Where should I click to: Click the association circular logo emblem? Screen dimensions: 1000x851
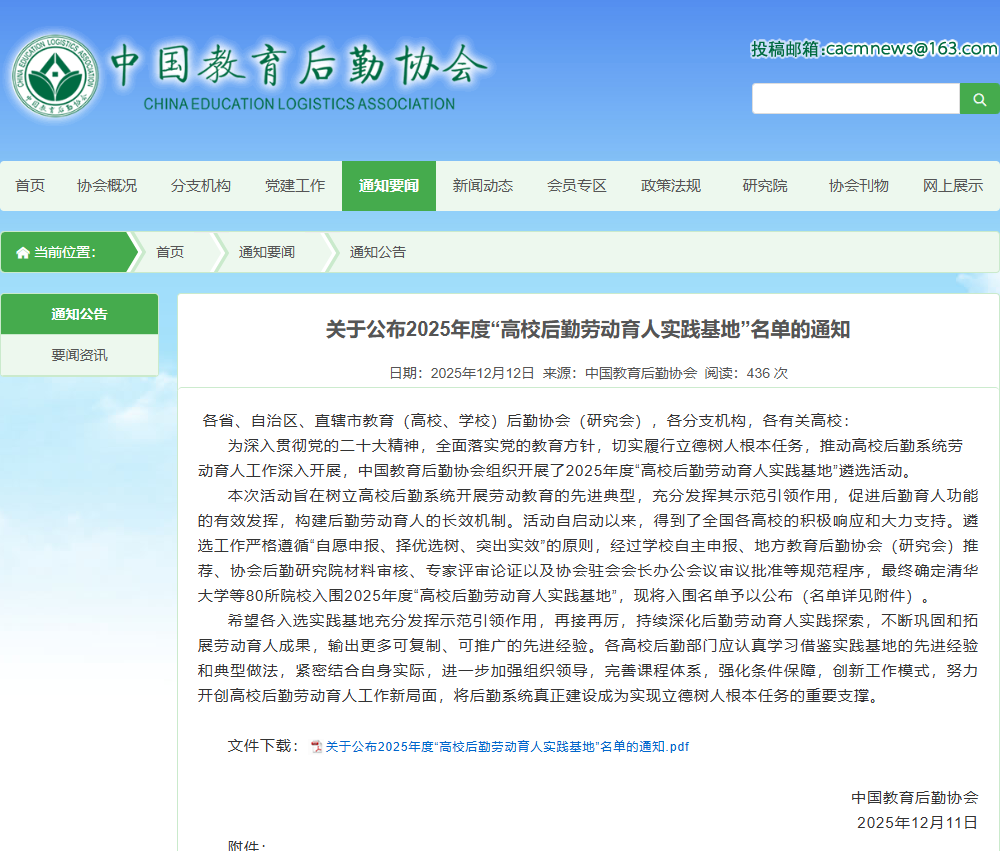[56, 76]
